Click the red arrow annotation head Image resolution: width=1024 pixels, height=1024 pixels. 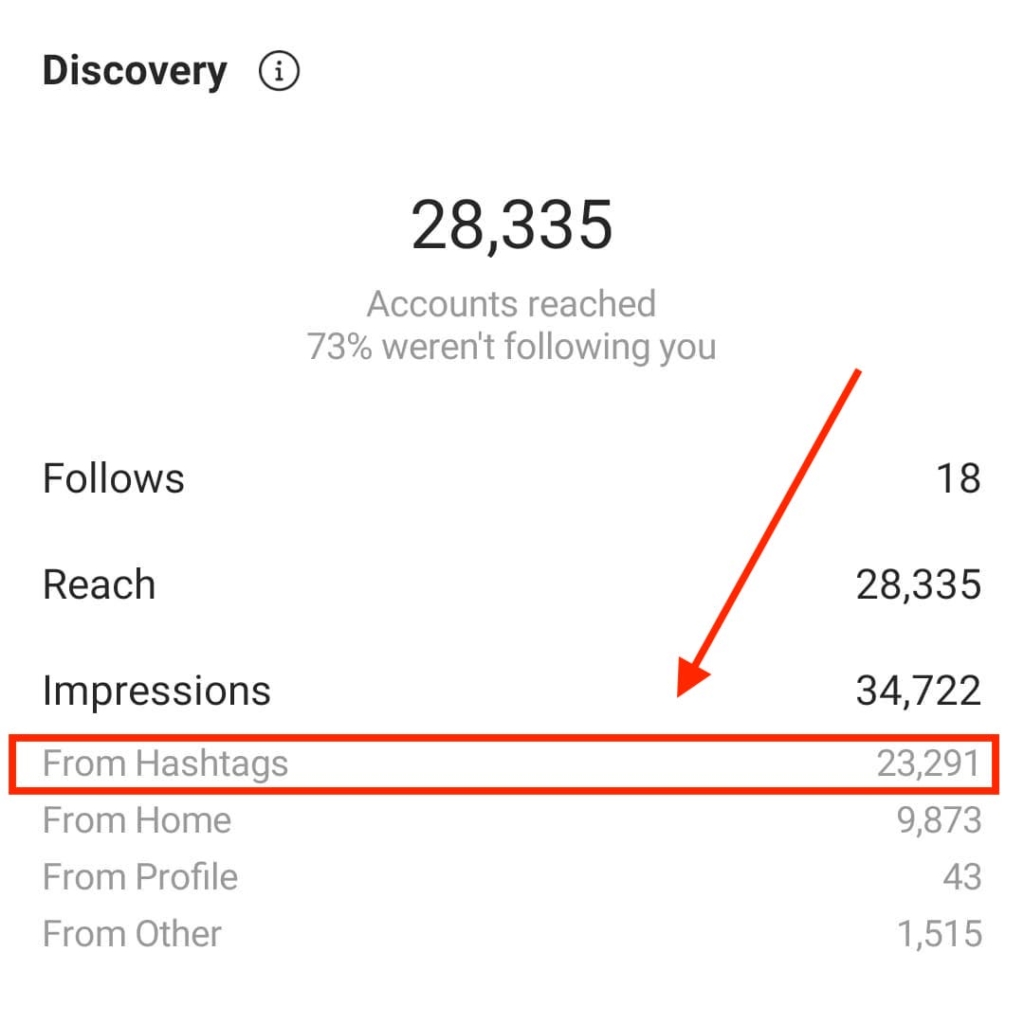point(691,676)
